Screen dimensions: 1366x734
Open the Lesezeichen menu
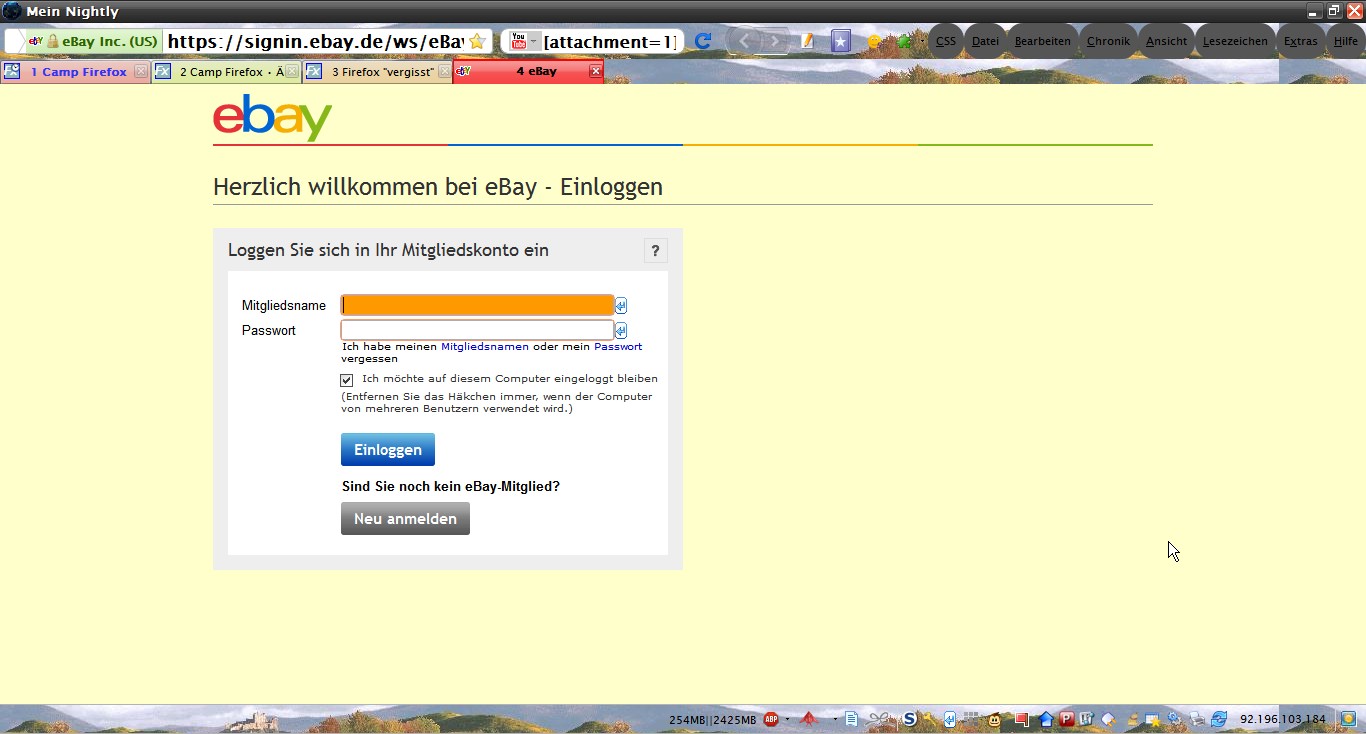click(x=1235, y=41)
